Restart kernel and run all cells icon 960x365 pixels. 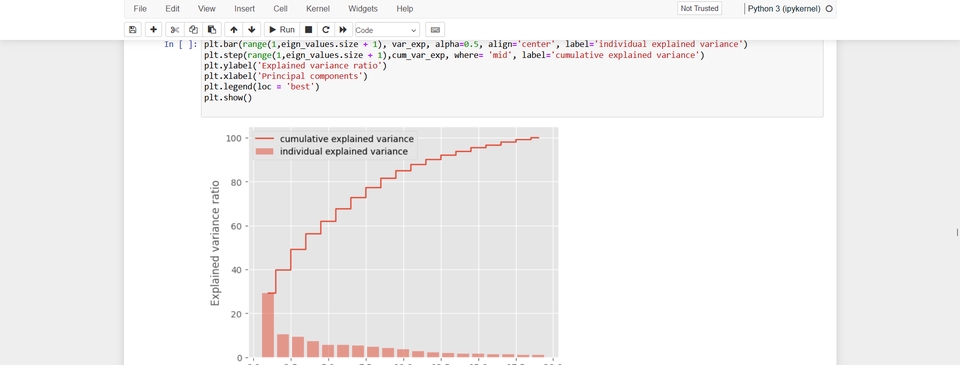(x=343, y=29)
